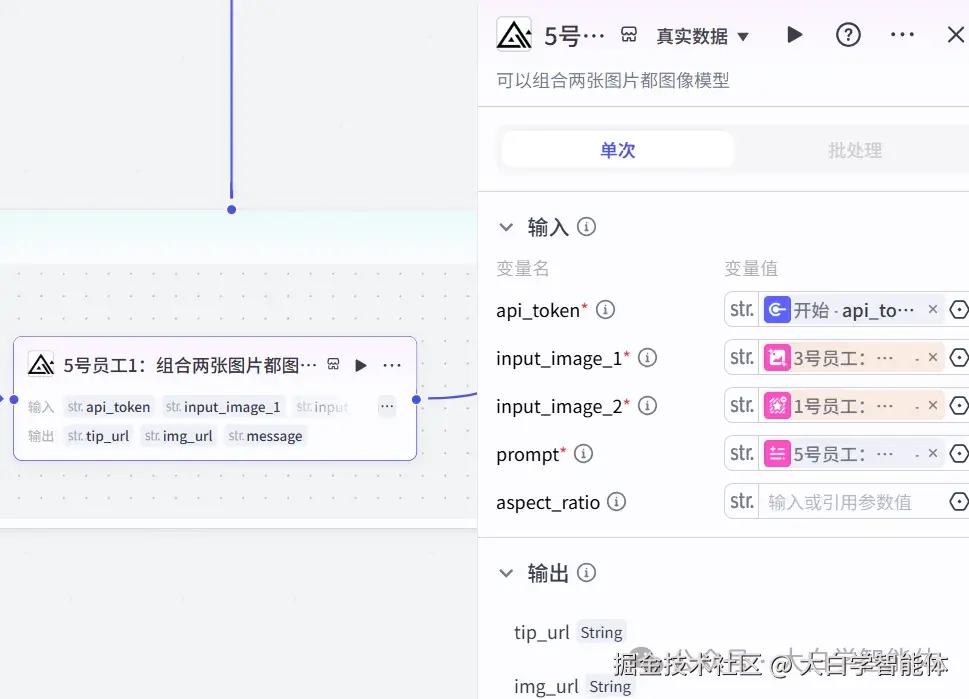Click the aspect_ratio value input field
Screen dimensions: 969x699
[x=853, y=502]
